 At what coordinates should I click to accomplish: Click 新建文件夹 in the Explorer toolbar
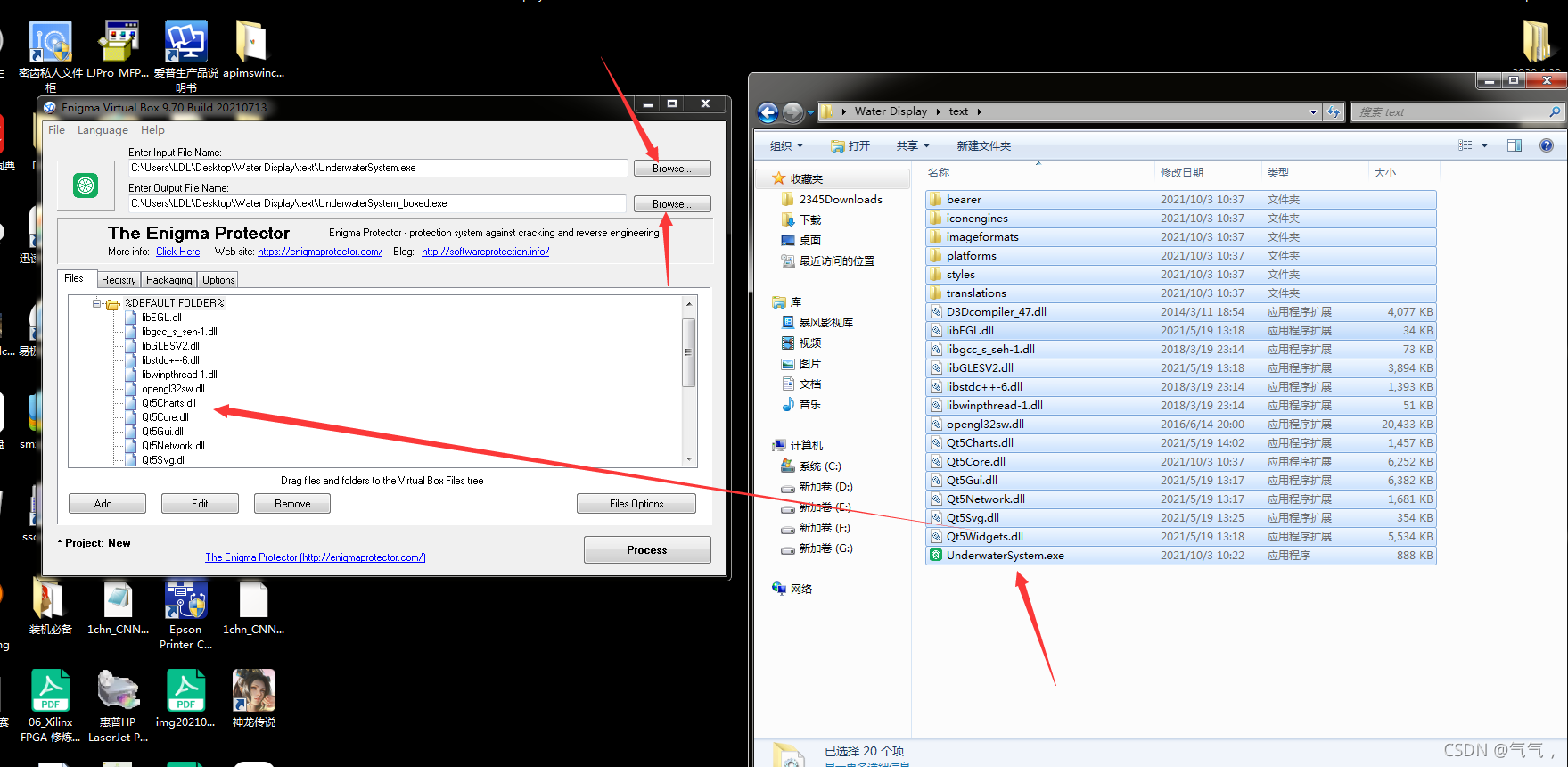pyautogui.click(x=984, y=146)
